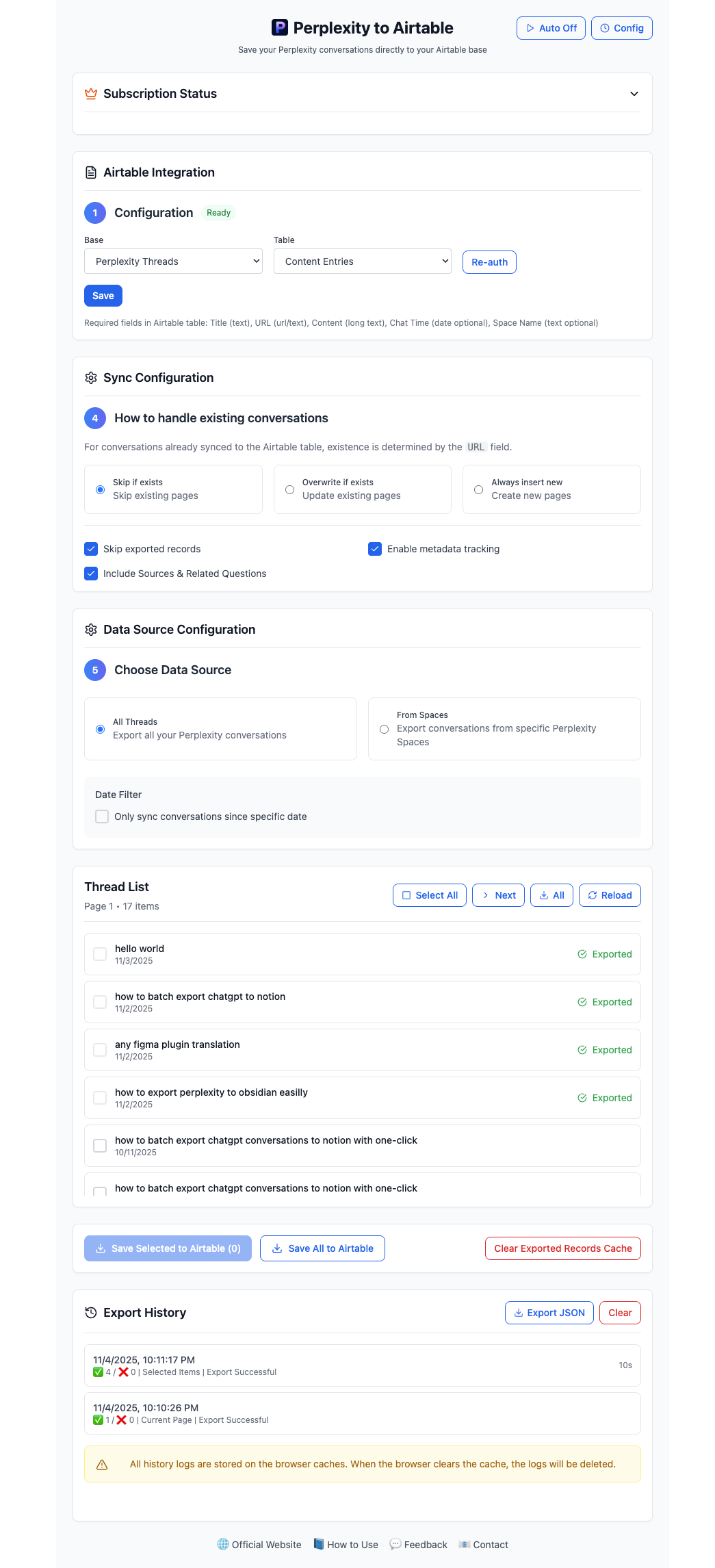Click the history clock icon near Export History
Viewport: 715px width, 1568px height.
pyautogui.click(x=91, y=1313)
